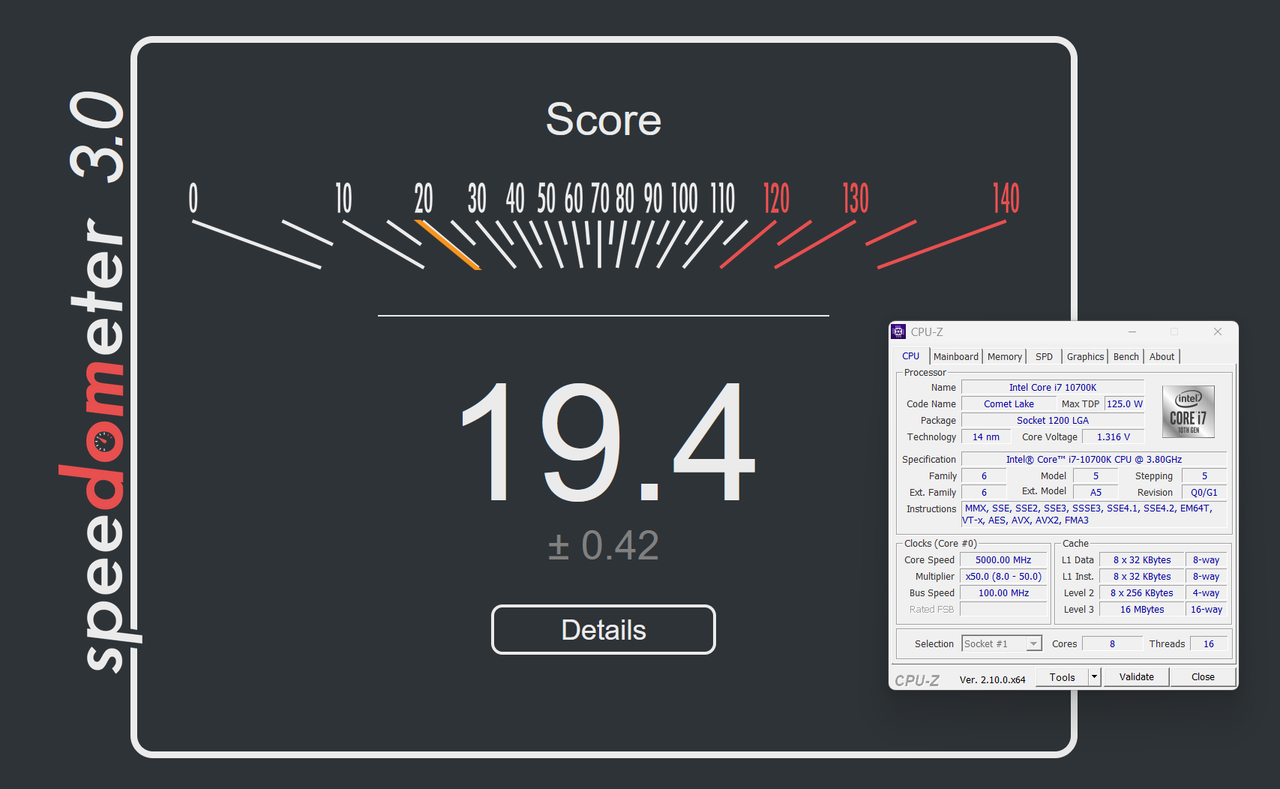Switch to the Bench tab
Image resolution: width=1280 pixels, height=789 pixels.
pos(1126,357)
